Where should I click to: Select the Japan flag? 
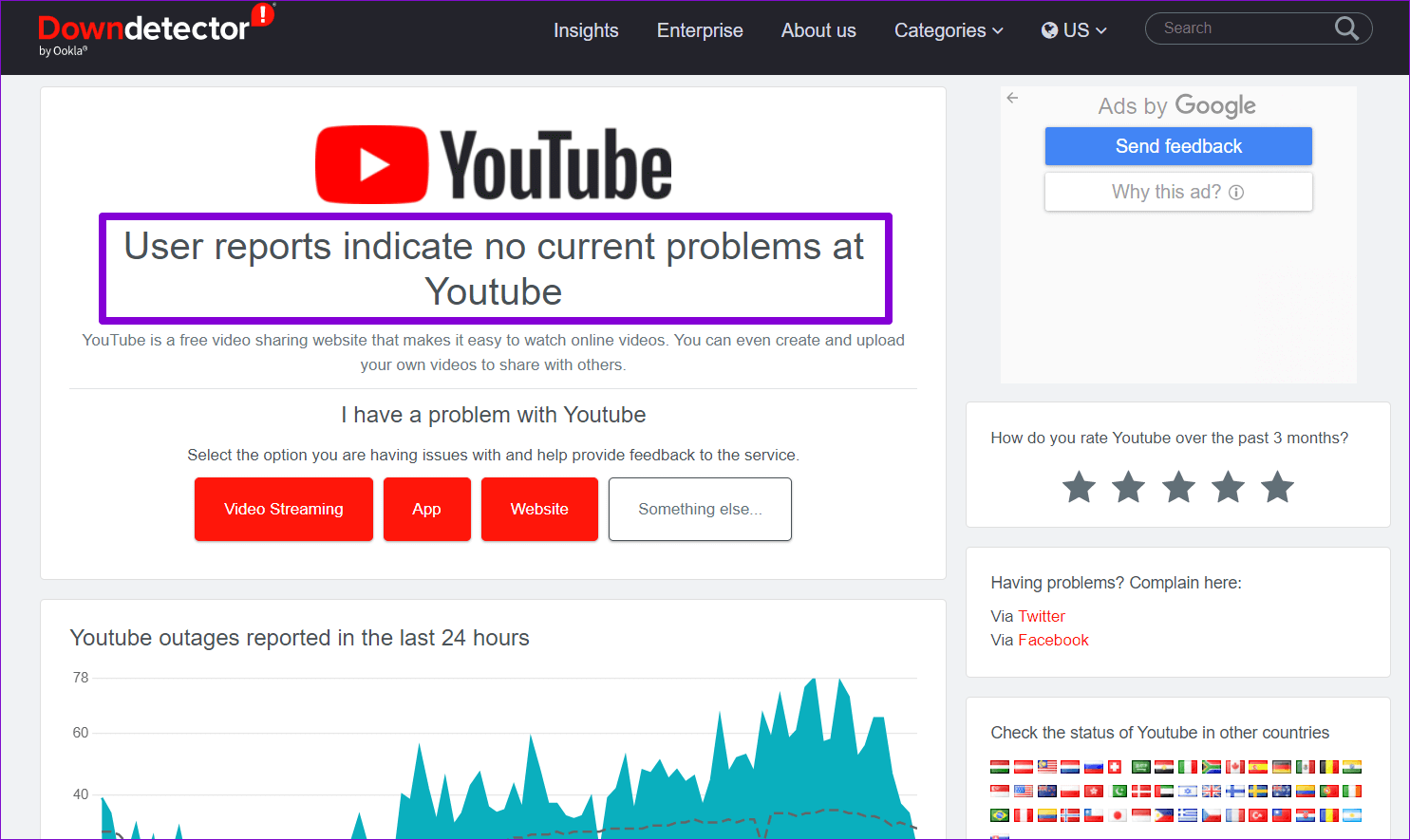click(x=1118, y=815)
